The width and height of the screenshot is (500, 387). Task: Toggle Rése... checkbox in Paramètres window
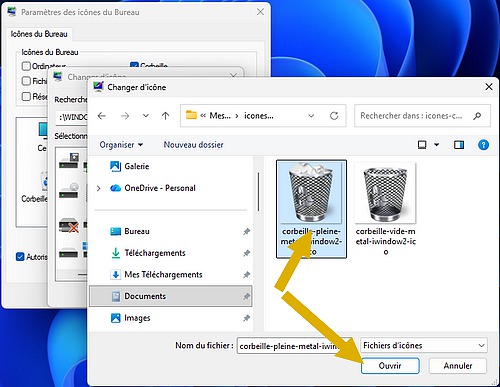coord(26,97)
